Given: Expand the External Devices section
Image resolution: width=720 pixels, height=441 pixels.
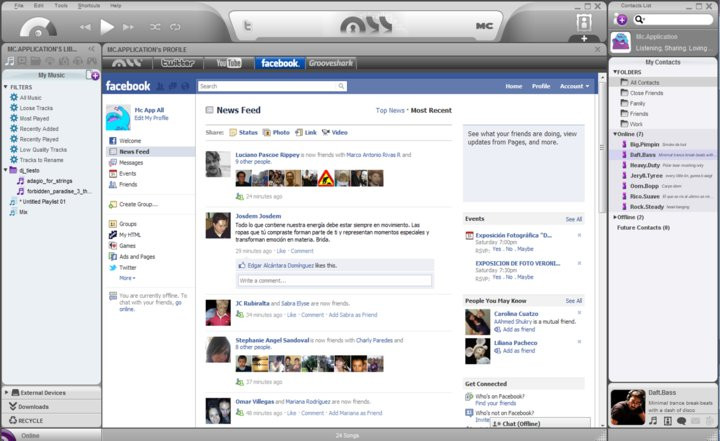Looking at the screenshot, I should [6, 393].
